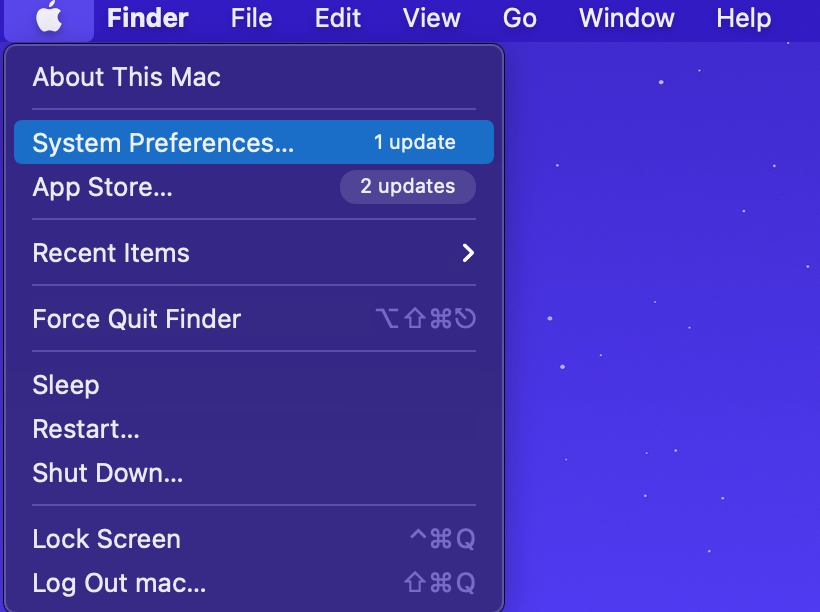The image size is (820, 612).
Task: Choose App Store from the Apple menu
Action: [x=102, y=187]
